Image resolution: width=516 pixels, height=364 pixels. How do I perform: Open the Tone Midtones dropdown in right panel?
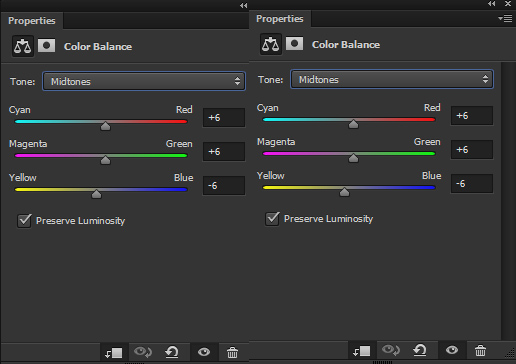[392, 79]
